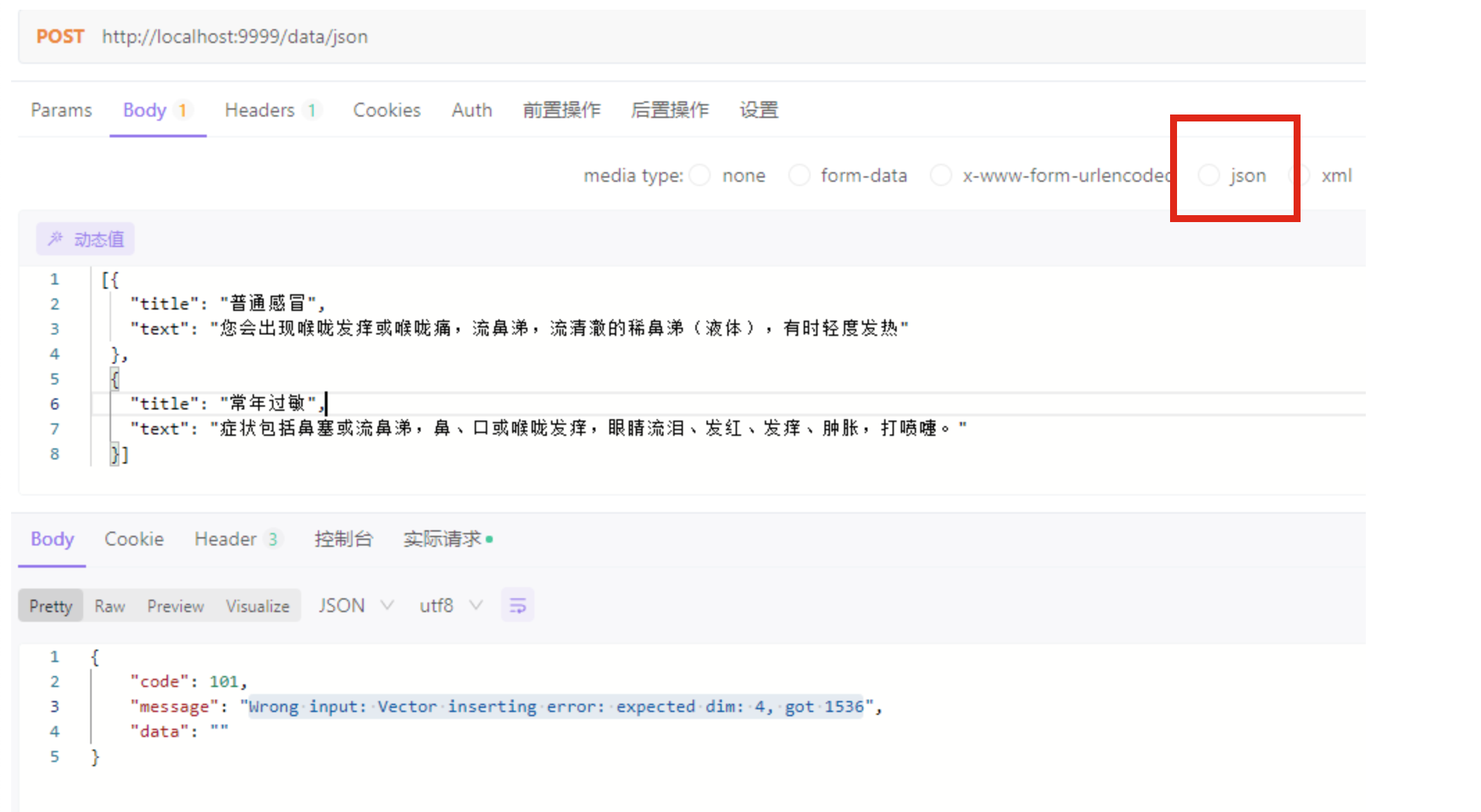Switch to the Auth tab
The width and height of the screenshot is (1481, 812).
pyautogui.click(x=471, y=110)
